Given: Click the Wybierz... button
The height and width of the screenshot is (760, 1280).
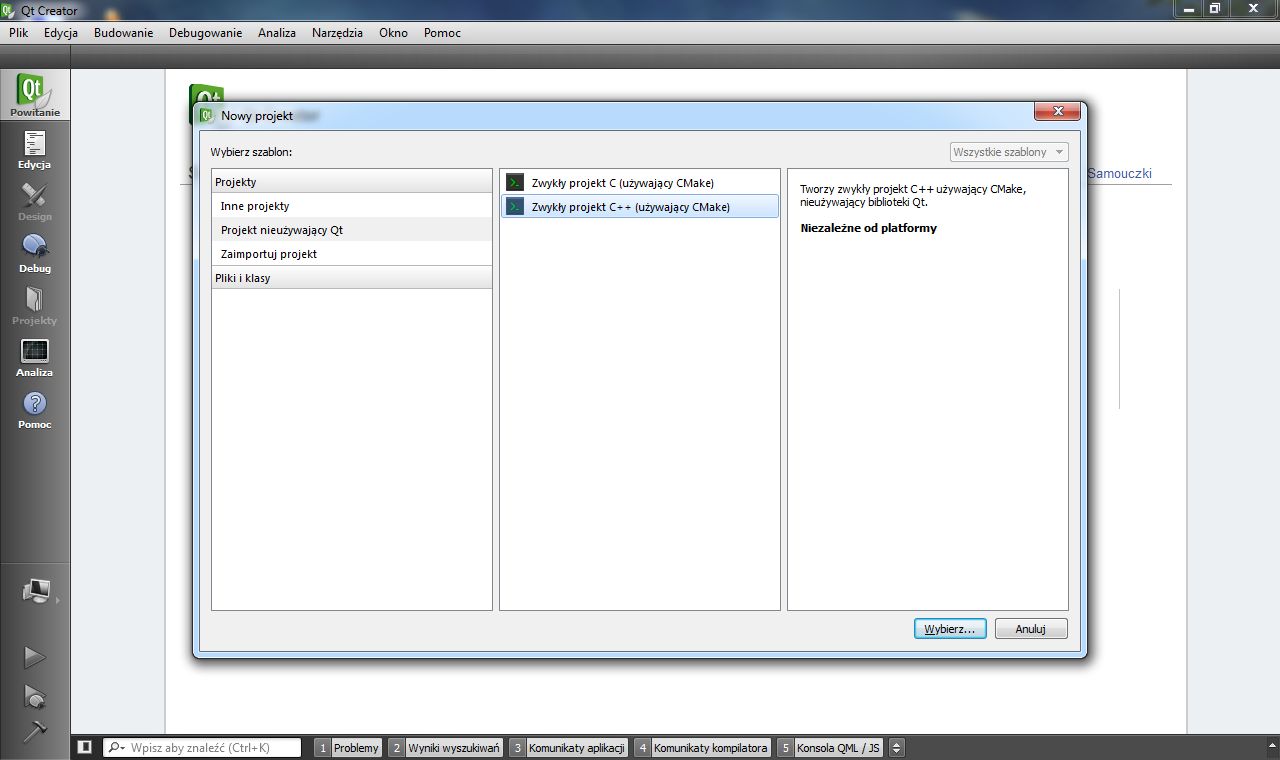Looking at the screenshot, I should 950,629.
